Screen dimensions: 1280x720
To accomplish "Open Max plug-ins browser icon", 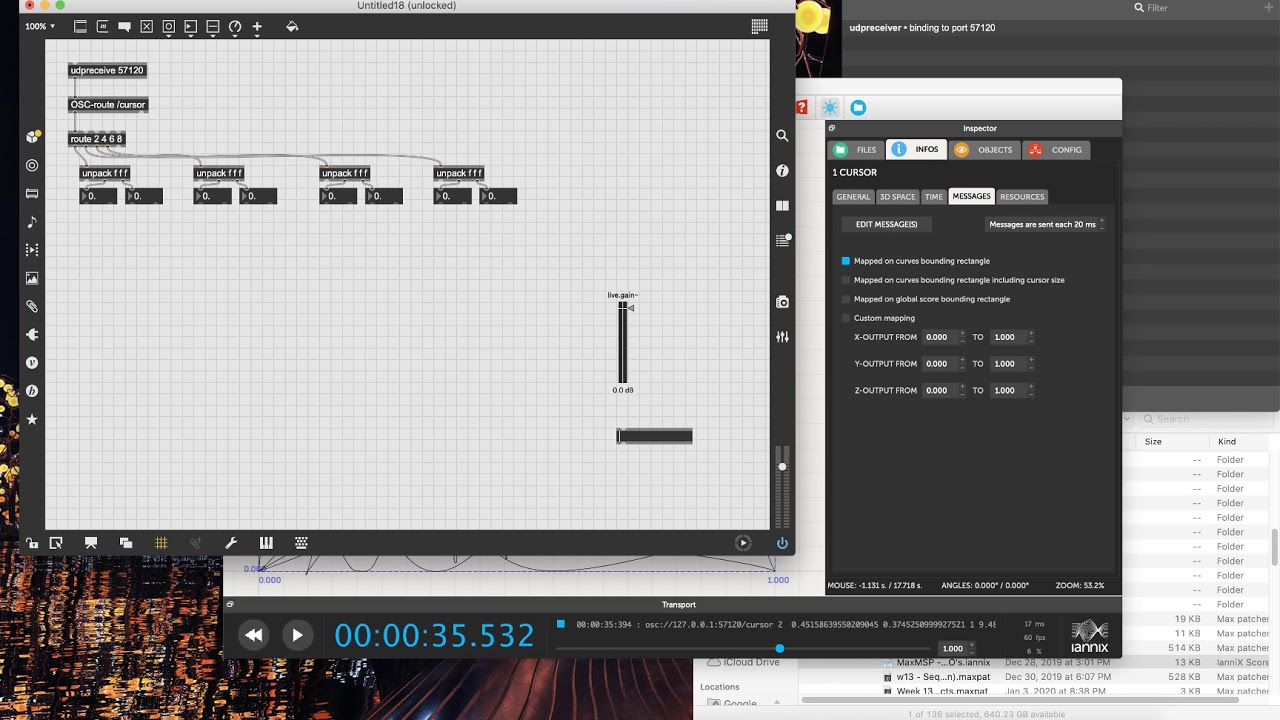I will pyautogui.click(x=32, y=334).
